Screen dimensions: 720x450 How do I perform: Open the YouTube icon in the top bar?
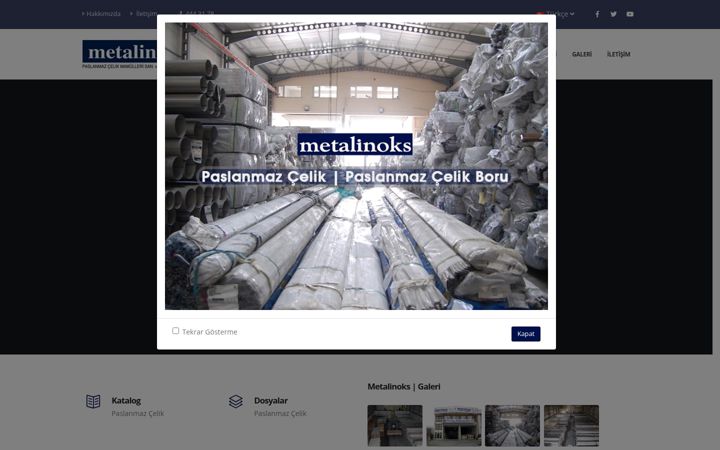tap(630, 14)
